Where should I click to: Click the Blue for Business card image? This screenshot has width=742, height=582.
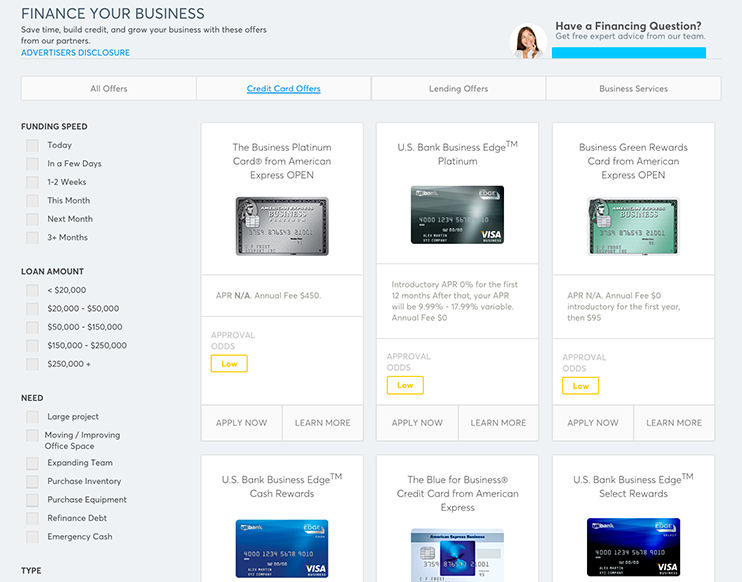point(457,556)
